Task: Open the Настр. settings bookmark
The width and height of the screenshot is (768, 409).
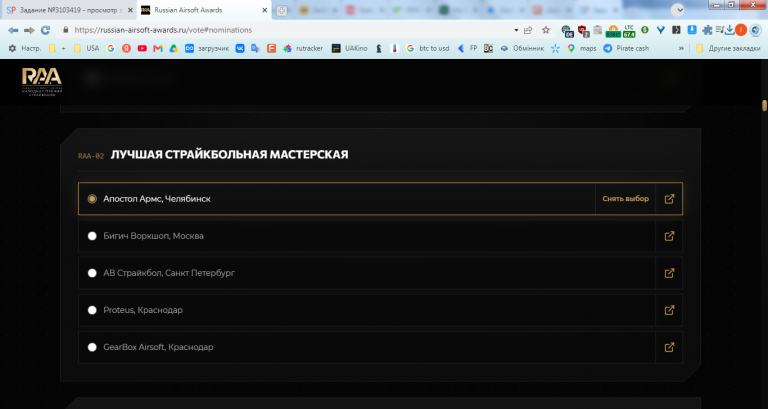Action: click(x=24, y=48)
